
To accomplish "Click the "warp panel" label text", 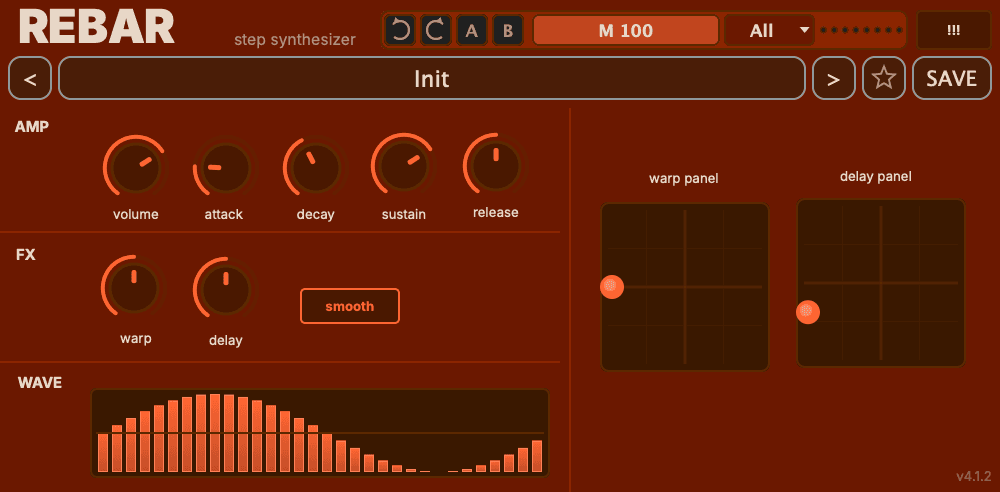I will 684,179.
